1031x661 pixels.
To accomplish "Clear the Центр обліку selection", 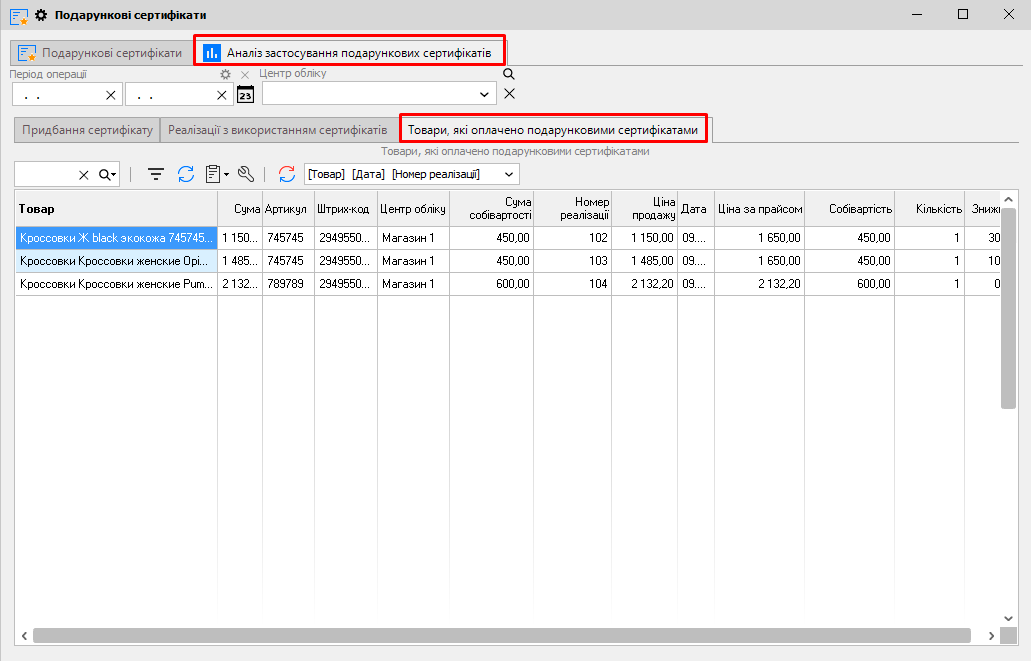I will (x=509, y=94).
